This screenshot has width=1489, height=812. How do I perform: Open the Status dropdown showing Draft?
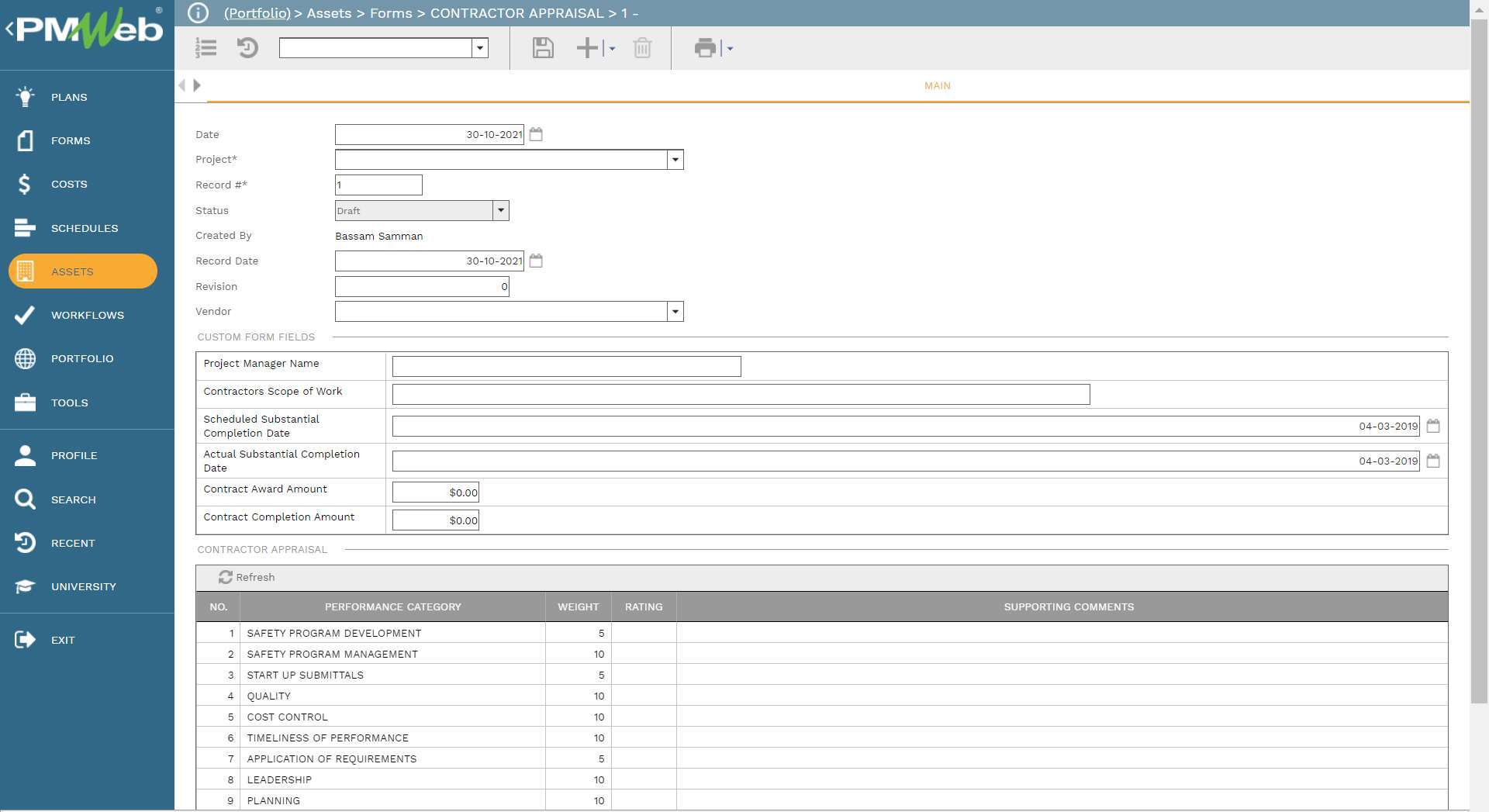pyautogui.click(x=500, y=210)
